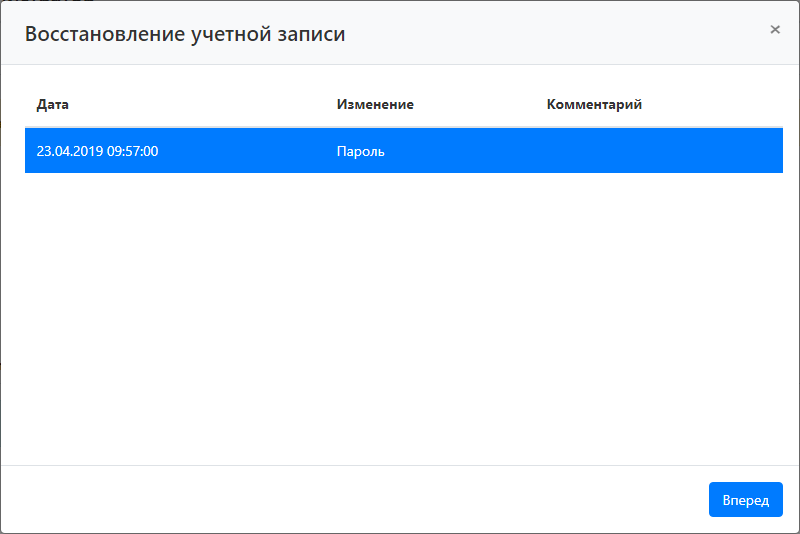Image resolution: width=800 pixels, height=534 pixels.
Task: Click the Дата column header
Action: point(53,104)
